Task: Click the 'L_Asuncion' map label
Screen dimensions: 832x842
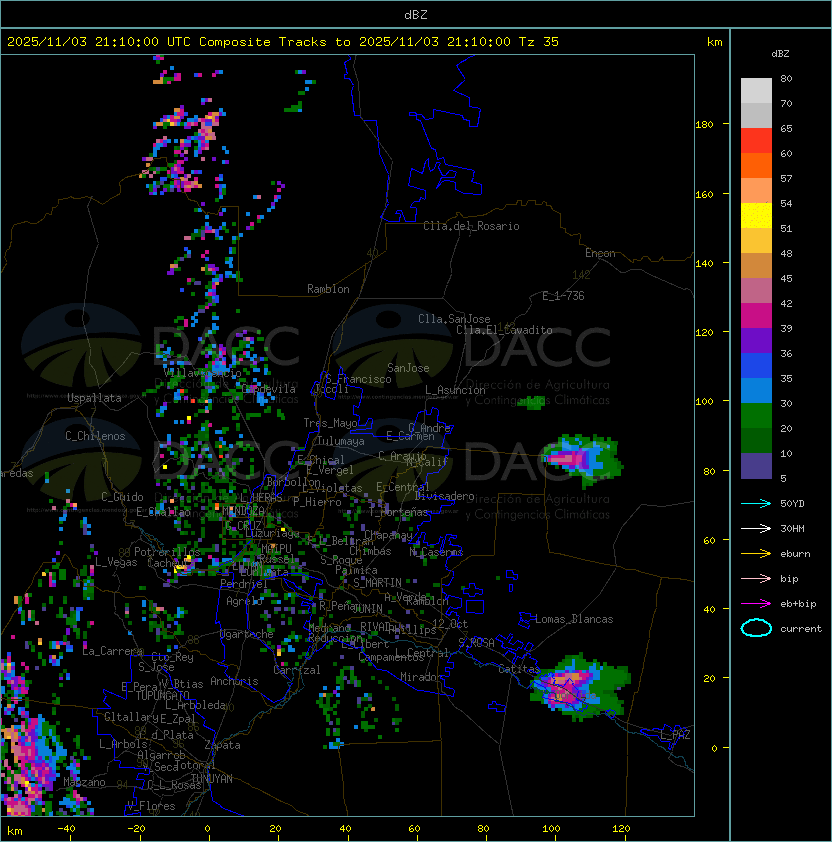Action: (455, 390)
